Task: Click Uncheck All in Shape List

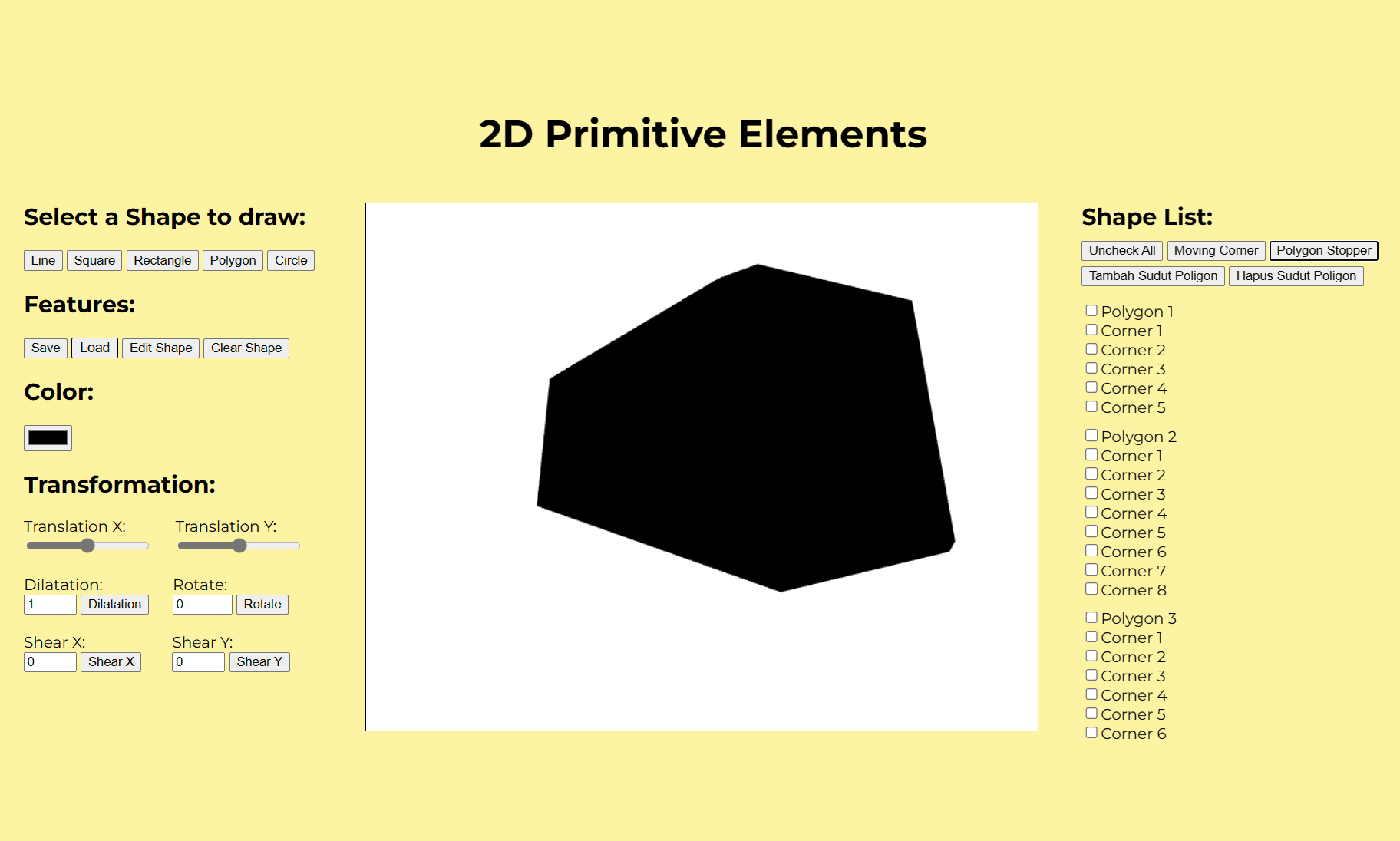Action: tap(1121, 250)
